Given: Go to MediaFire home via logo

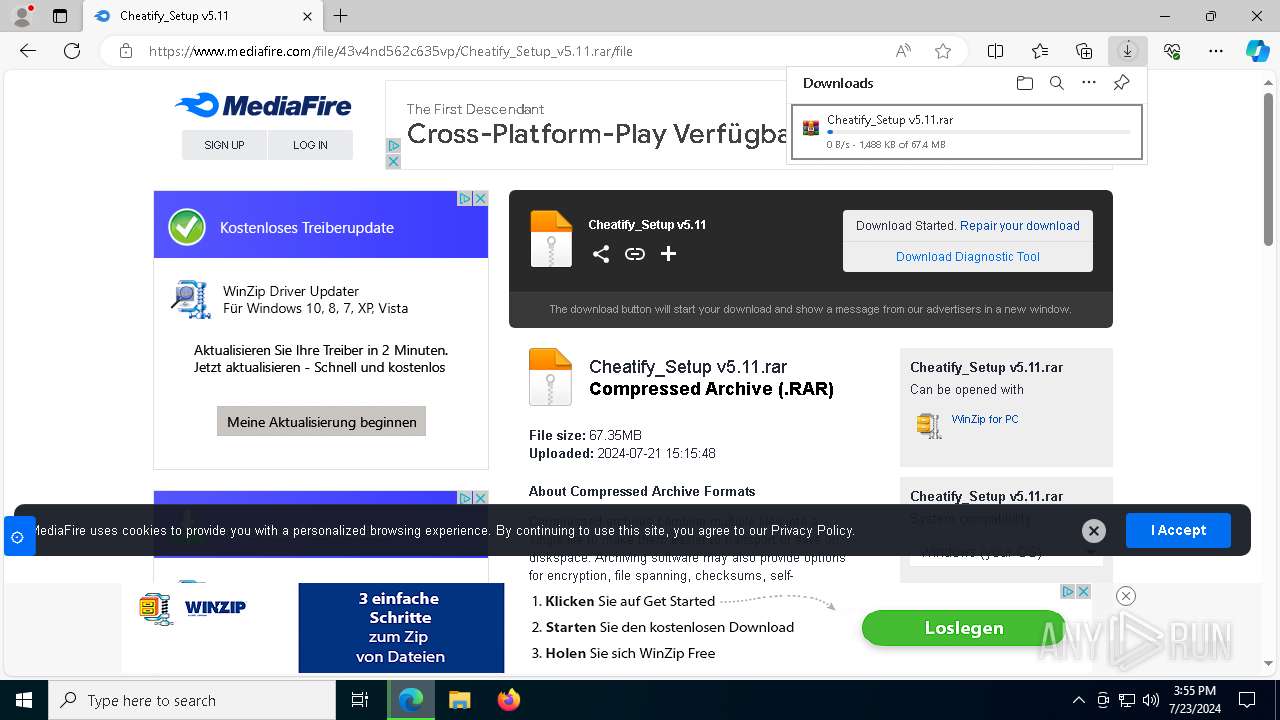Looking at the screenshot, I should (x=263, y=105).
